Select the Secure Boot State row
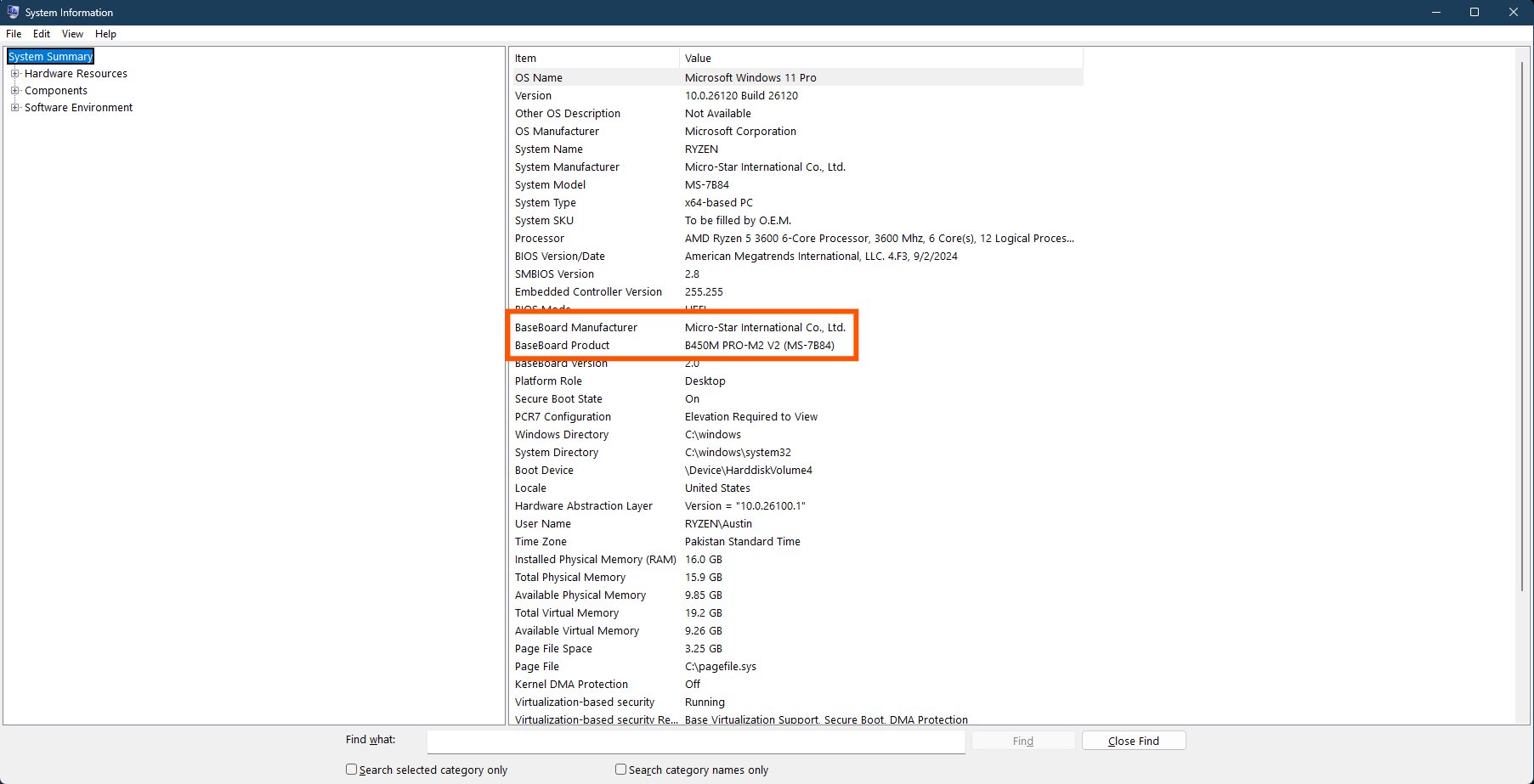The width and height of the screenshot is (1534, 784). click(796, 398)
